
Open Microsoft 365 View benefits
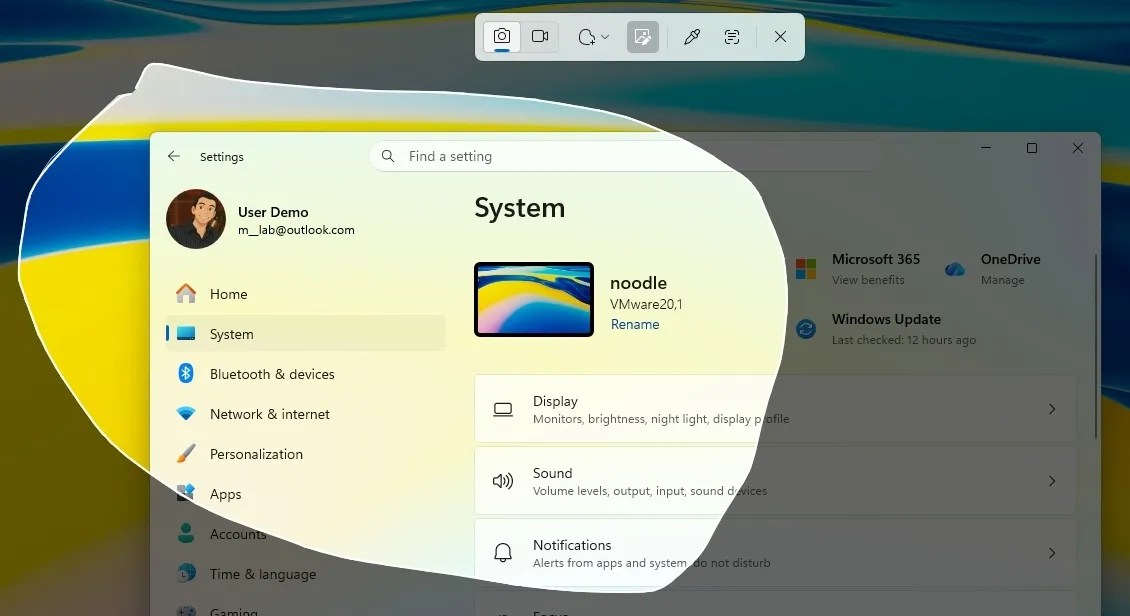868,280
